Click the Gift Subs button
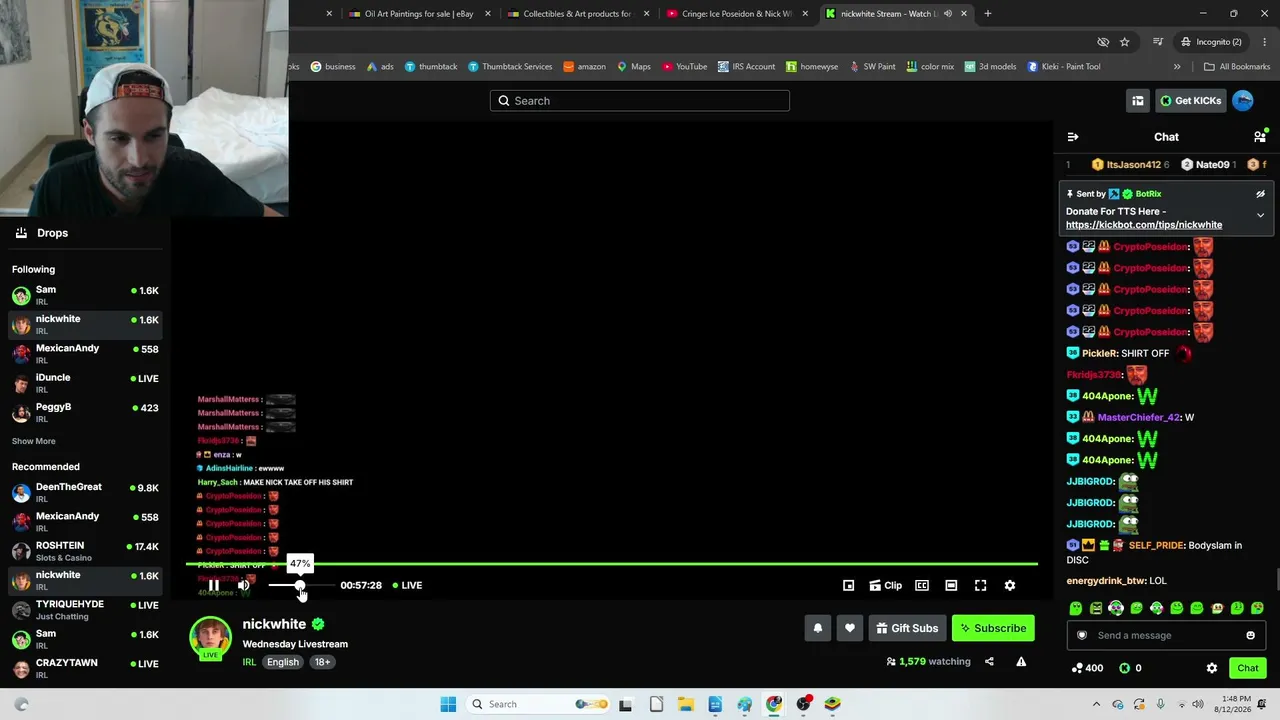This screenshot has width=1280, height=720. coord(907,628)
